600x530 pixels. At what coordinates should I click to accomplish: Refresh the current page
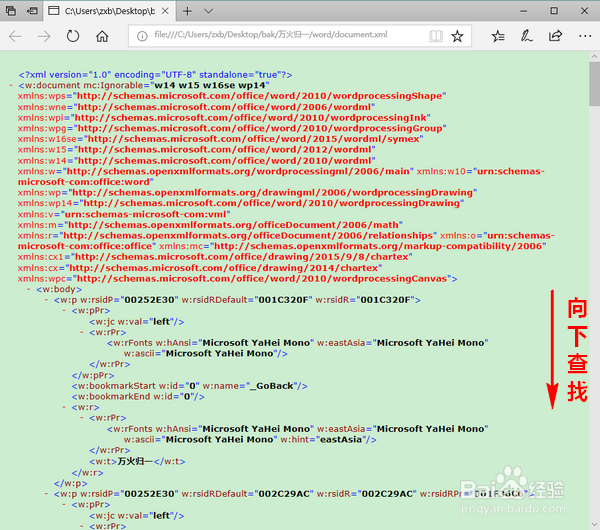[x=73, y=36]
